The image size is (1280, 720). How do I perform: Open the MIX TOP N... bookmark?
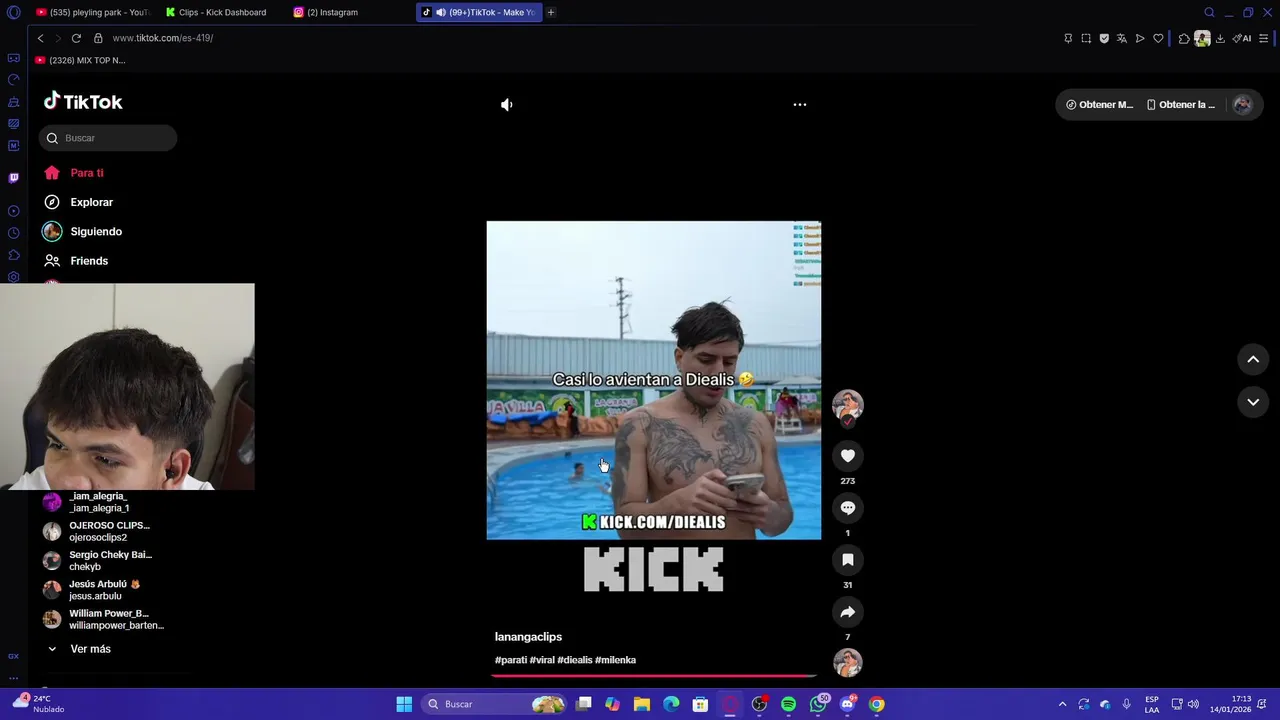(x=80, y=60)
